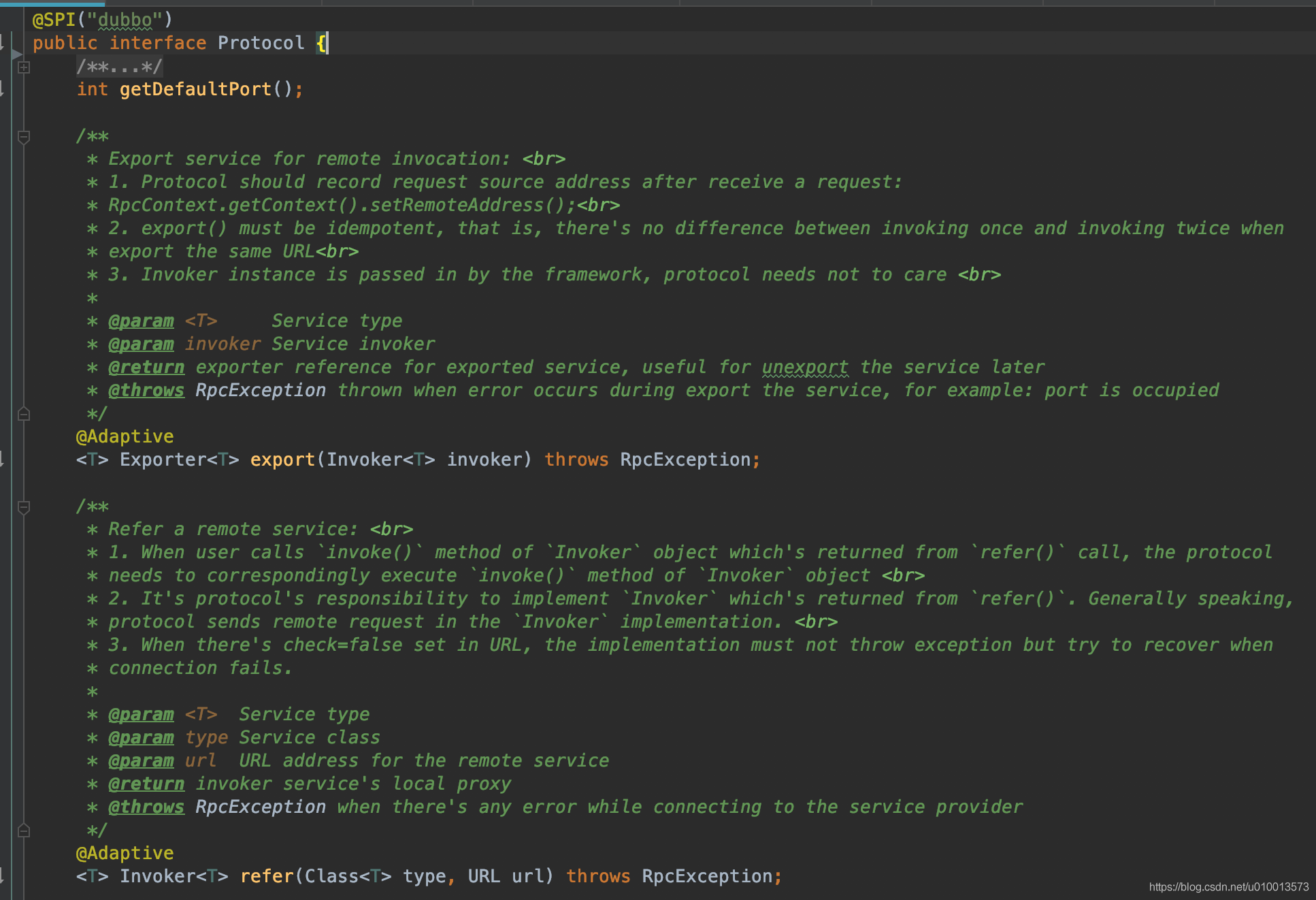The height and width of the screenshot is (900, 1316).
Task: Click the small gutter triangle below Protocol line
Action: click(x=16, y=54)
